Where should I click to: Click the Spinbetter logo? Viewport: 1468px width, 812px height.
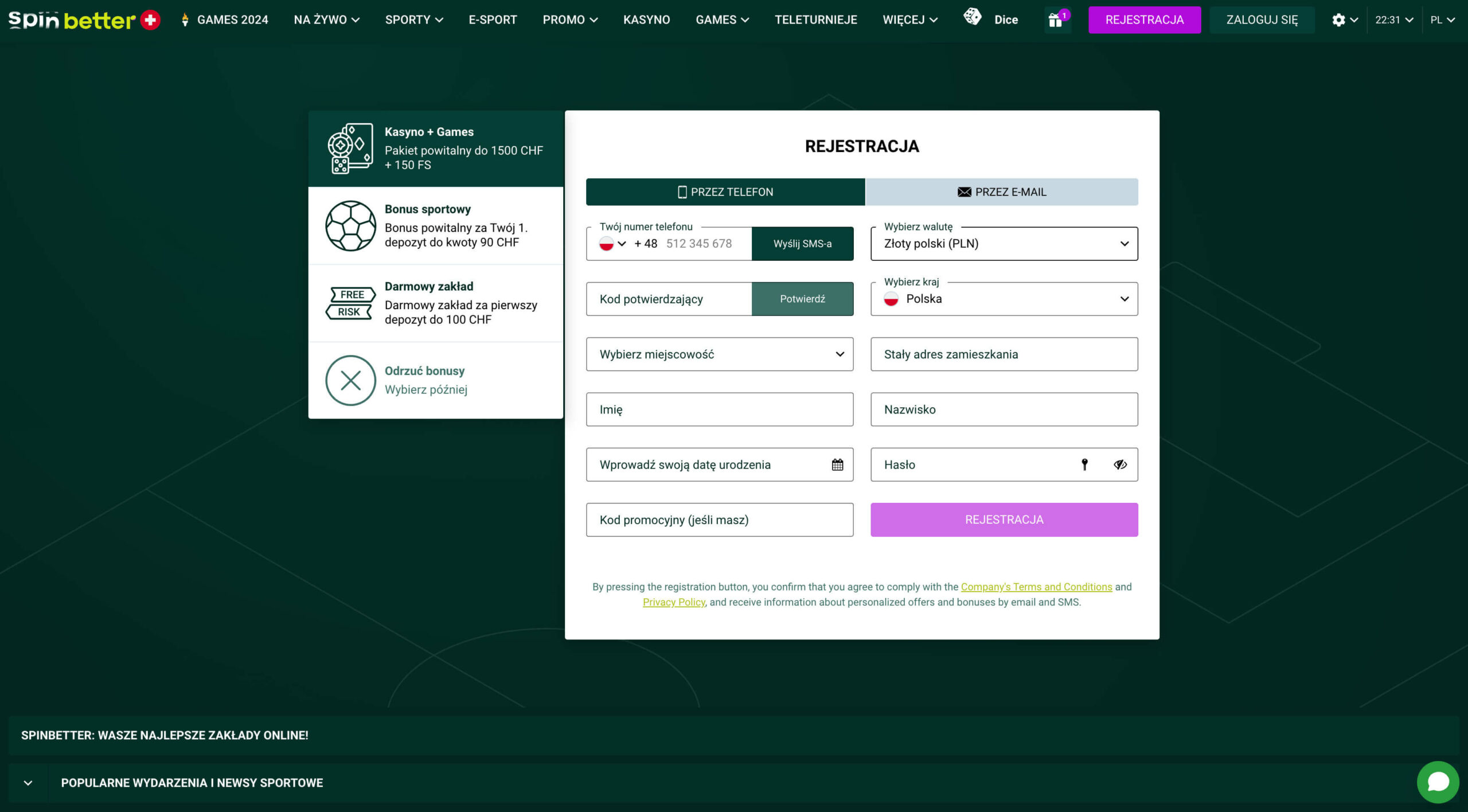[x=84, y=20]
